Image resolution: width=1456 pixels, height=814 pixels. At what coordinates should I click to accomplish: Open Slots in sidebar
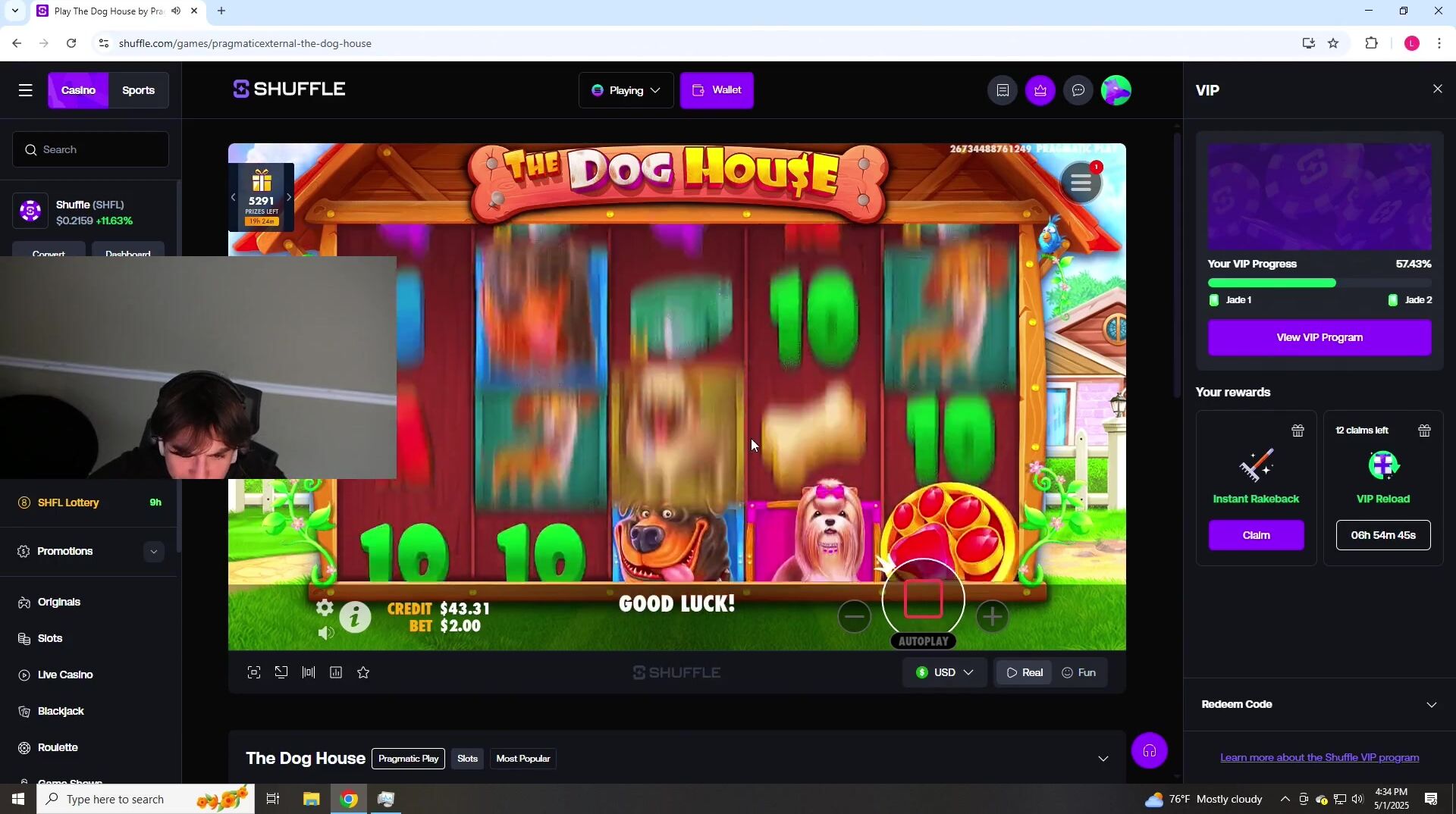[x=50, y=638]
